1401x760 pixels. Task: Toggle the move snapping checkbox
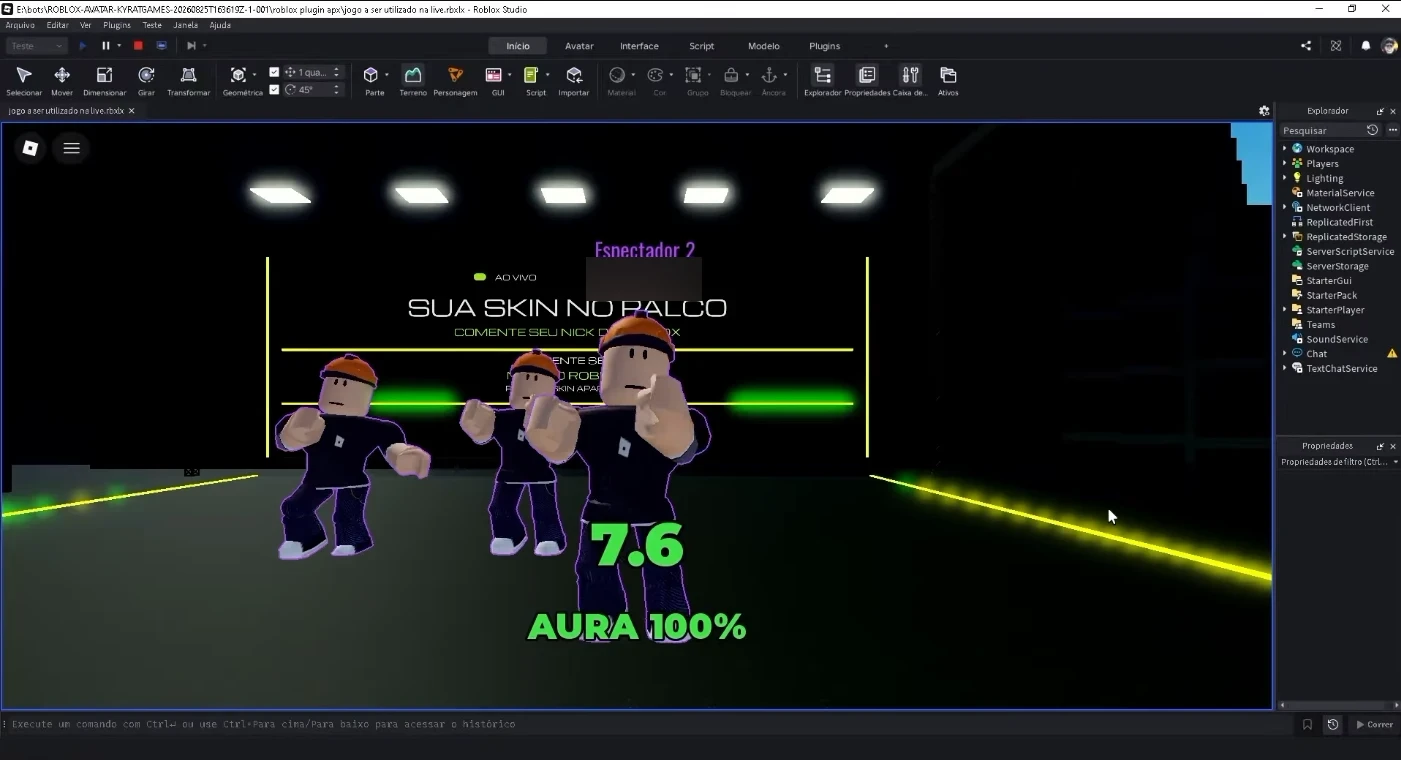point(274,72)
